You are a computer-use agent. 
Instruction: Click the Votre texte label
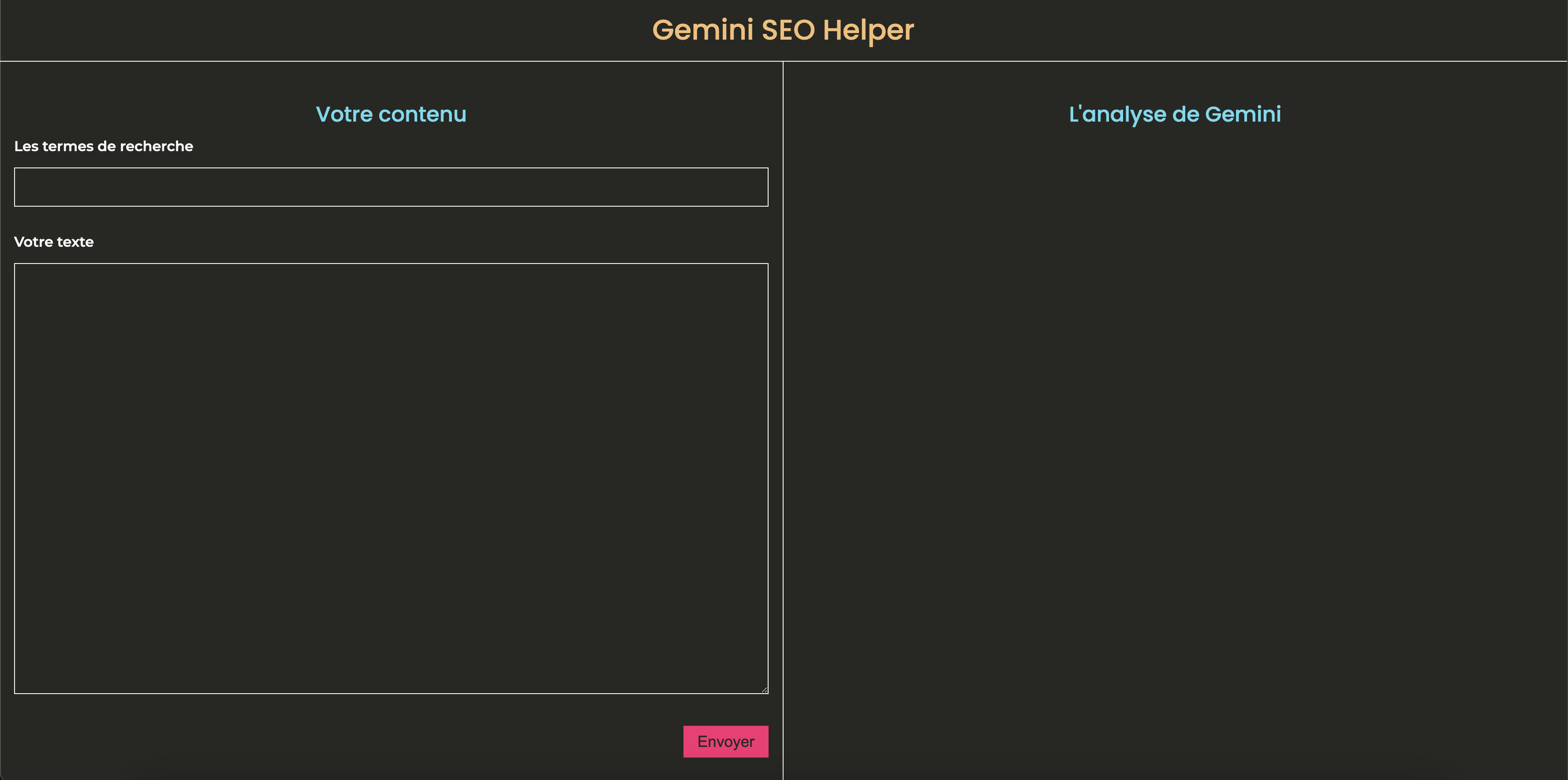[53, 242]
